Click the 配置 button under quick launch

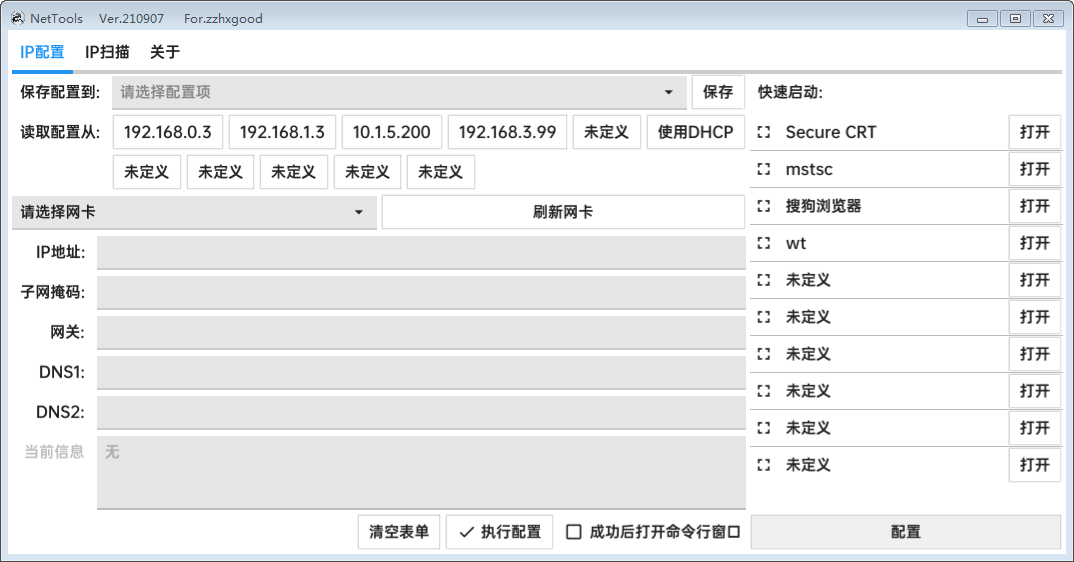(905, 532)
